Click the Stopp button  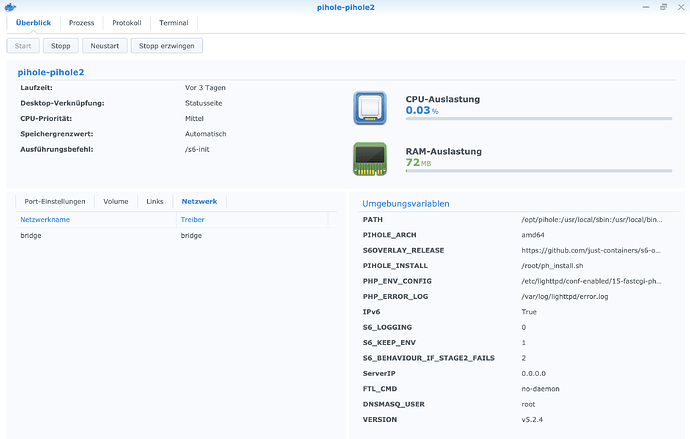coord(61,46)
